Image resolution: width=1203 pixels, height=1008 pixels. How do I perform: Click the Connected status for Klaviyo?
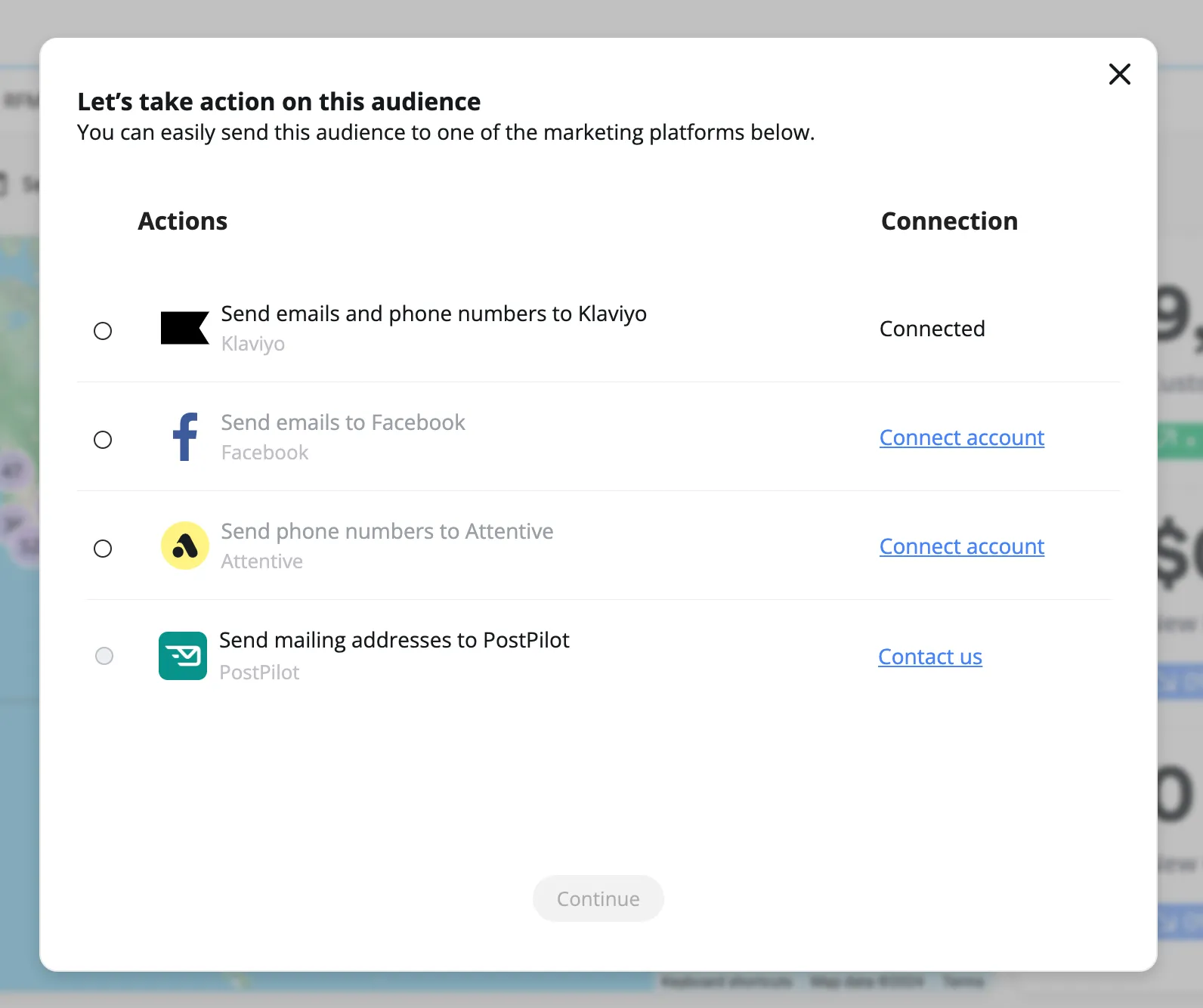[932, 329]
